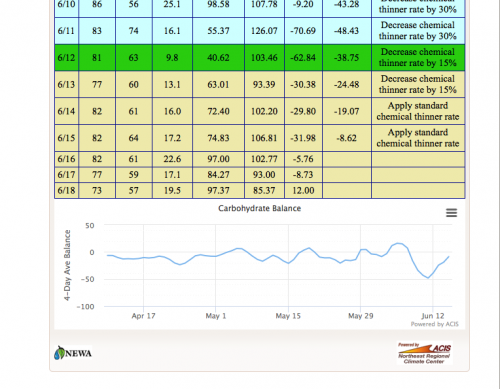
Task: Select the 6/11 date cell
Action: coord(66,31)
